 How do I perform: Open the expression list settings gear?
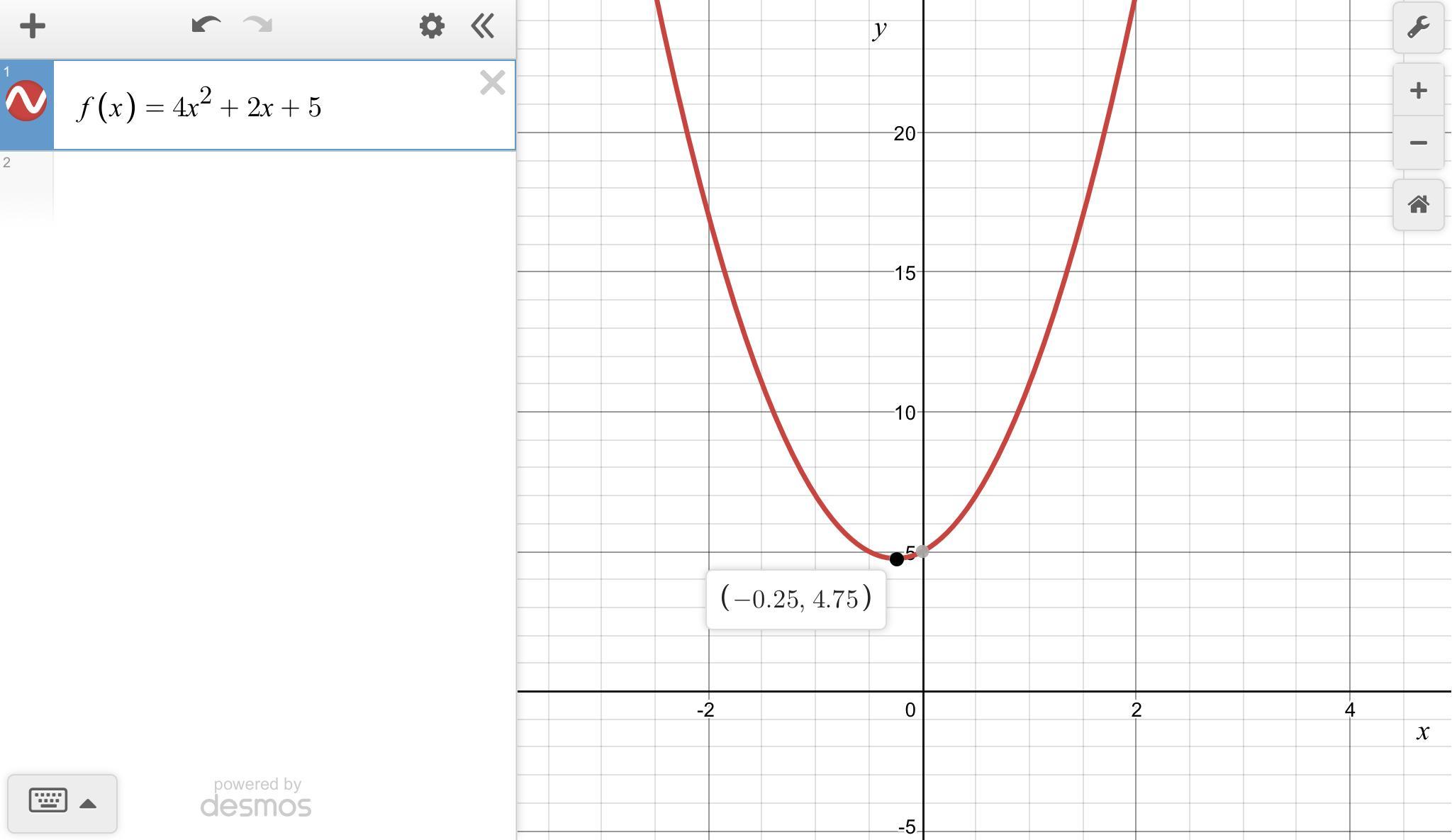click(432, 27)
